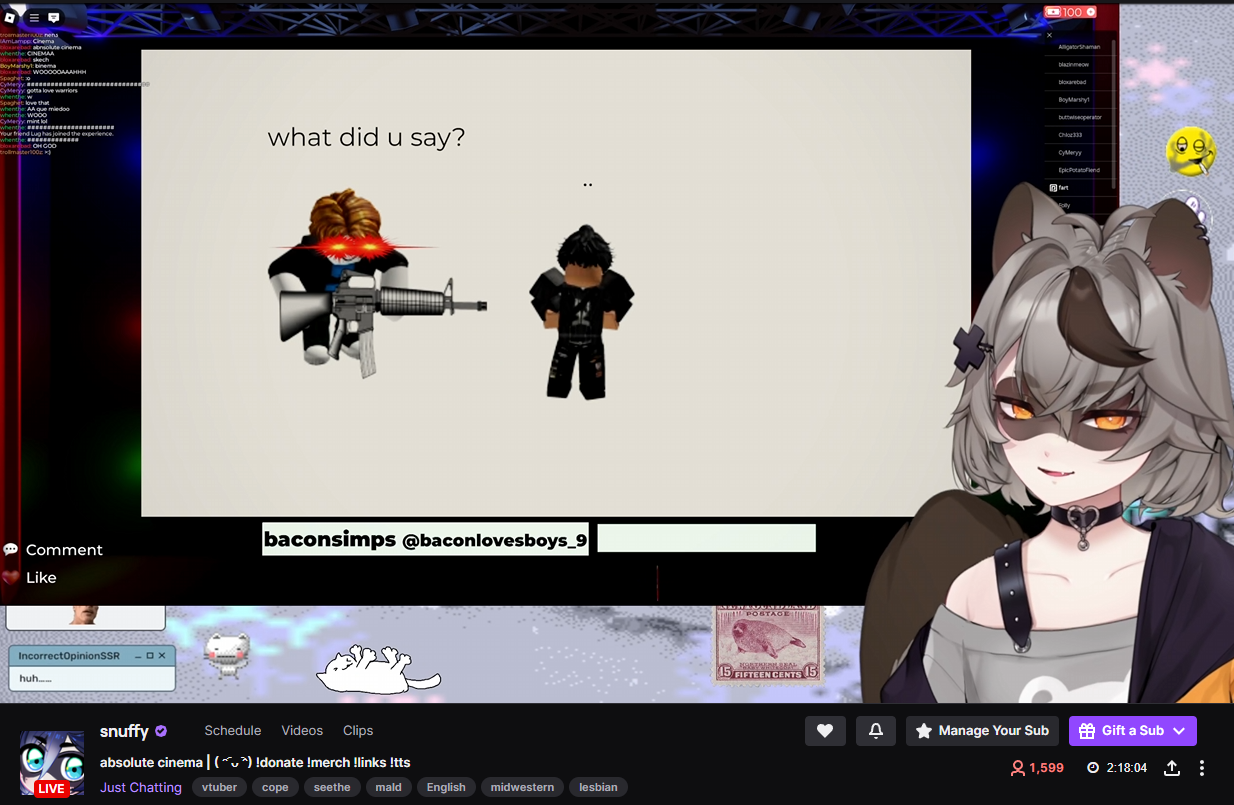
Task: Maximize the IncorrectOpinionSSR popup window
Action: click(150, 656)
